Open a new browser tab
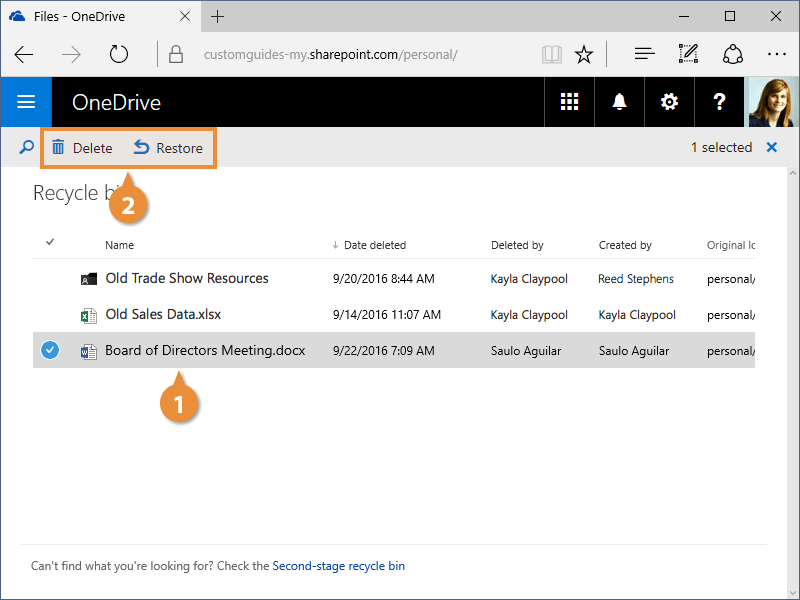The width and height of the screenshot is (800, 600). click(218, 16)
